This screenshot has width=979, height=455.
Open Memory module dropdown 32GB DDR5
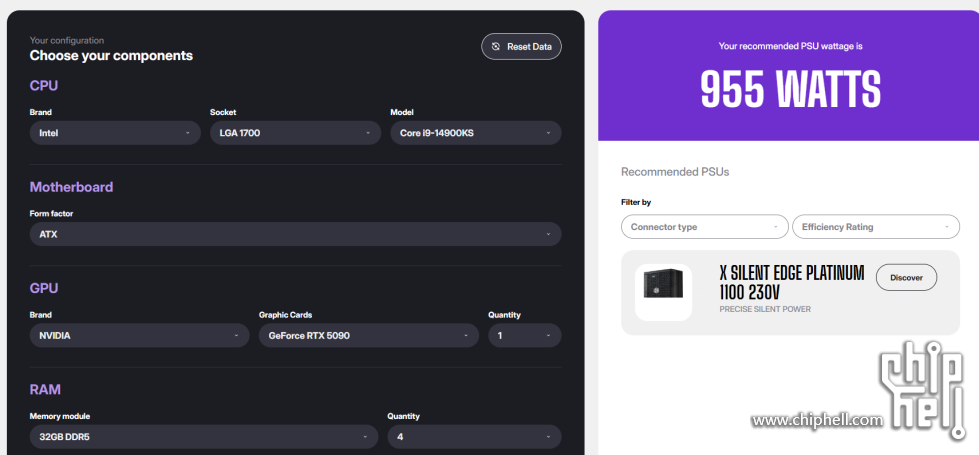click(204, 437)
